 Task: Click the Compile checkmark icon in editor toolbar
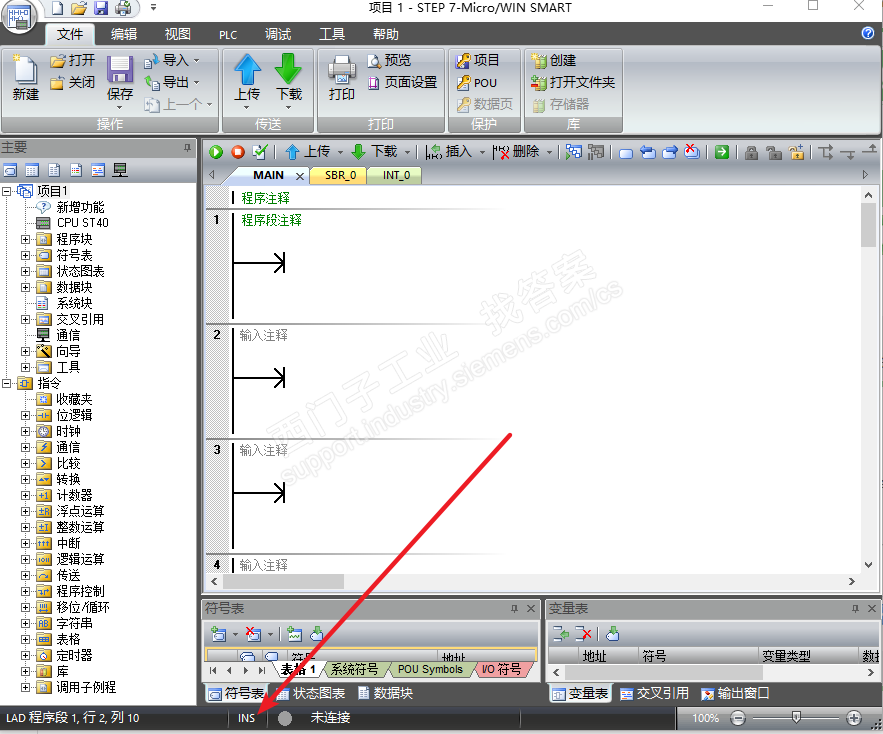tap(260, 152)
